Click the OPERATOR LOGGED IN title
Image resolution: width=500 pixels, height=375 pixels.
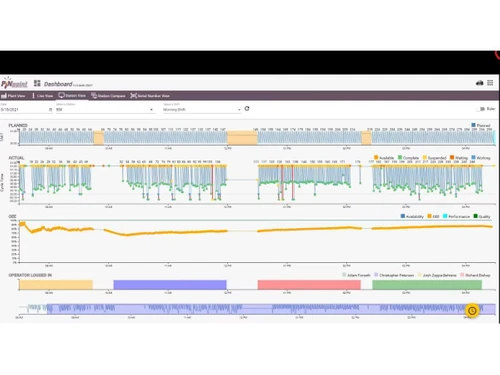pos(30,275)
